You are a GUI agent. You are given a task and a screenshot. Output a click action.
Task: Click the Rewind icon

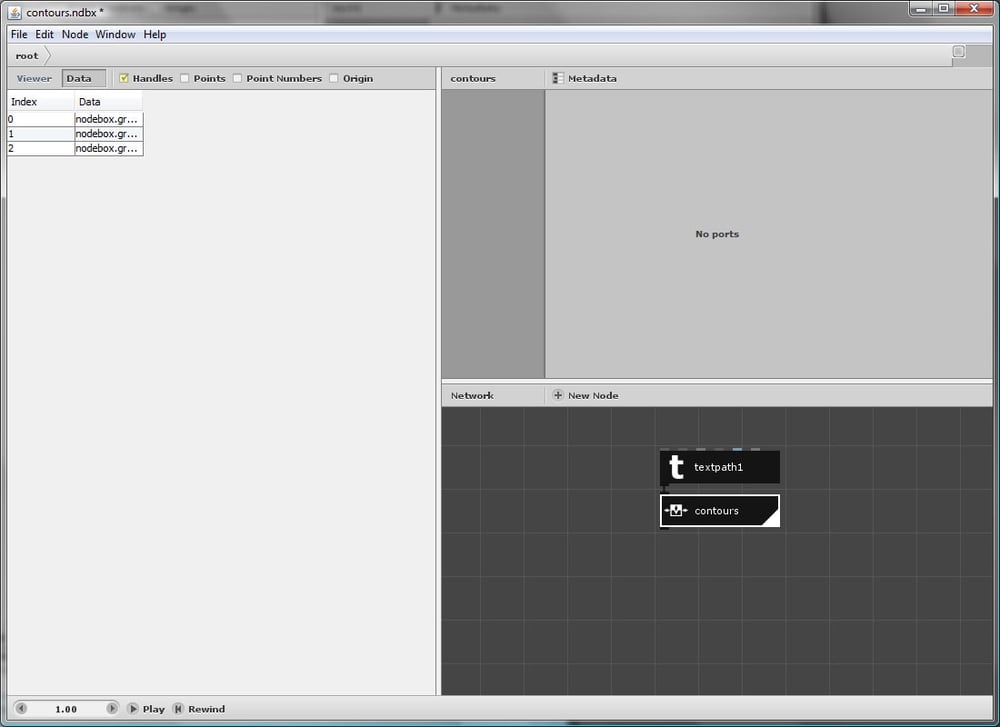(x=179, y=709)
